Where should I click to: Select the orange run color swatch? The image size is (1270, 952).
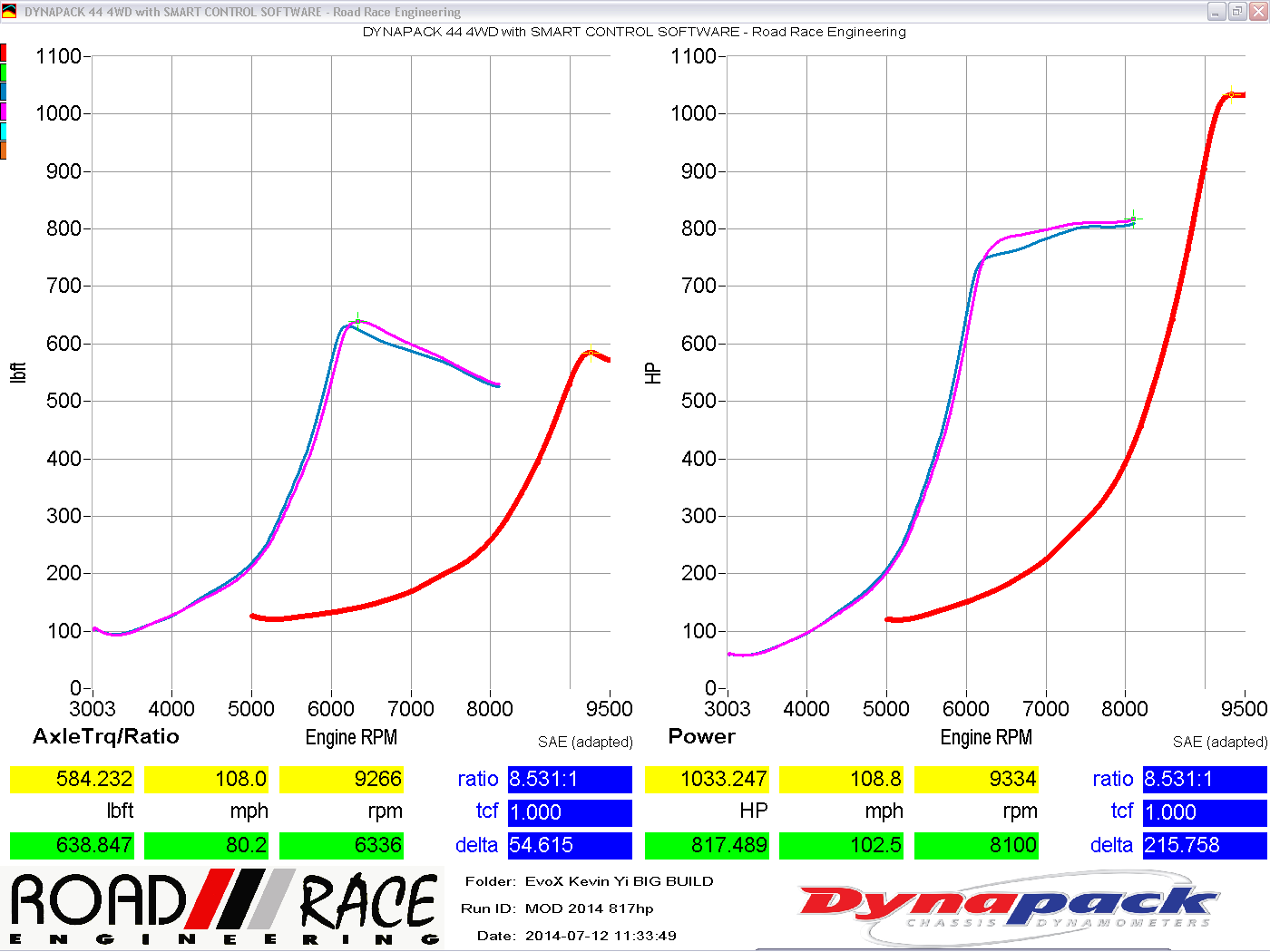click(x=4, y=151)
